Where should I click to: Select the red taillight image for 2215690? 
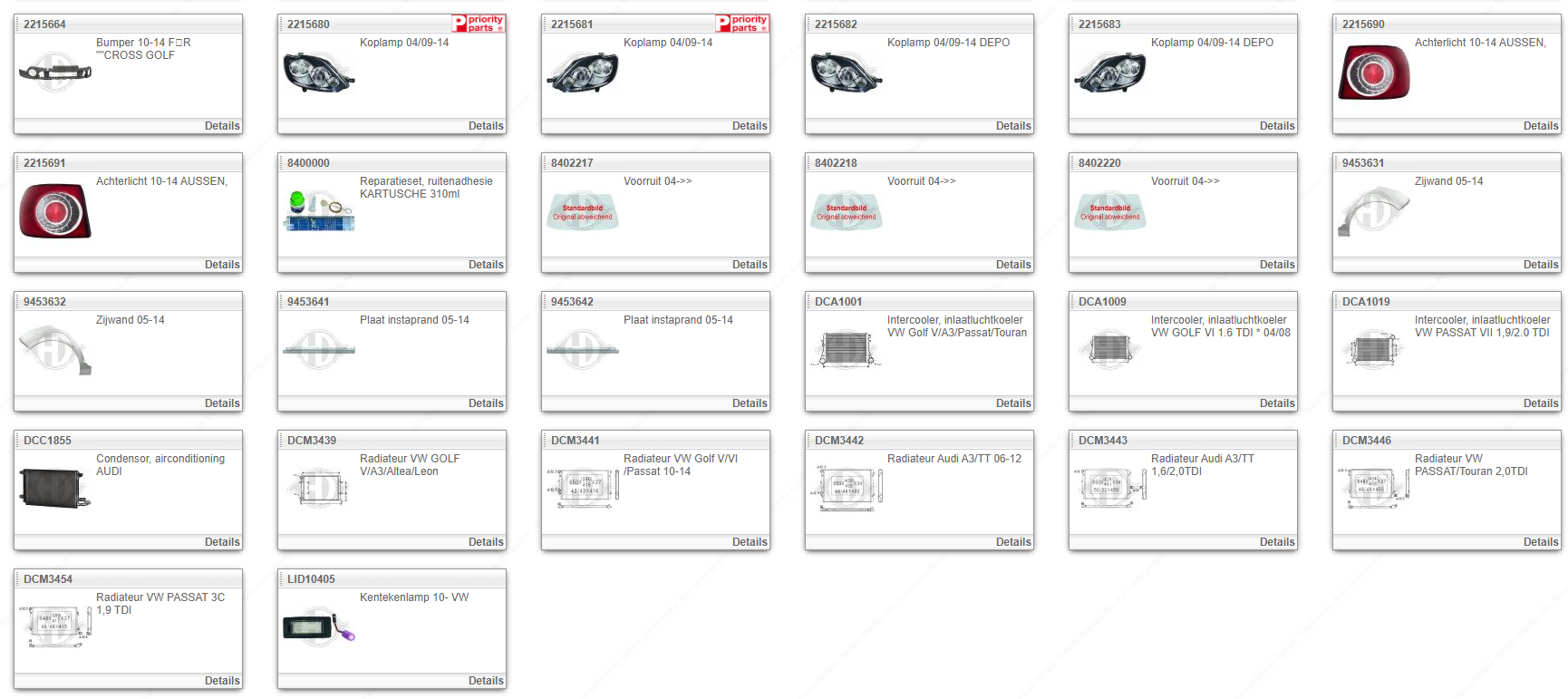pos(1373,73)
